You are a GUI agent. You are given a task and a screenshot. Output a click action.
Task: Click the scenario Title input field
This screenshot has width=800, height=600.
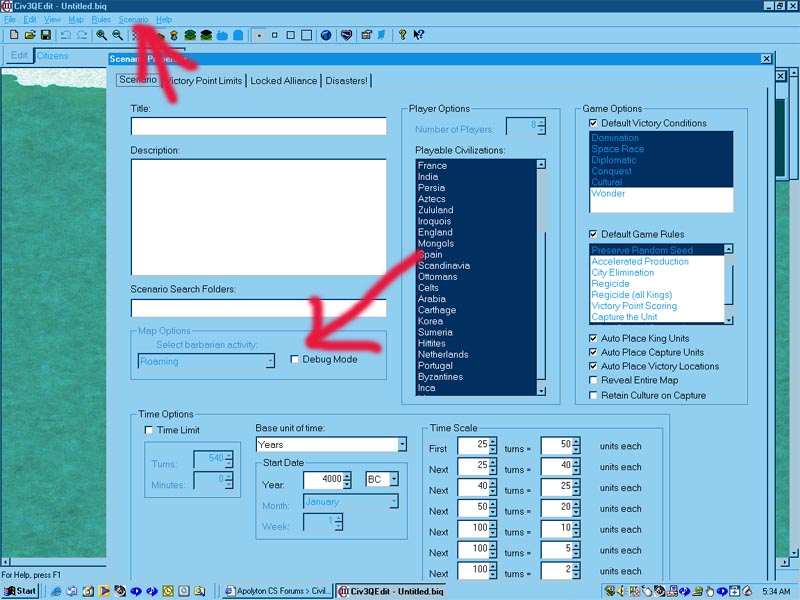258,126
